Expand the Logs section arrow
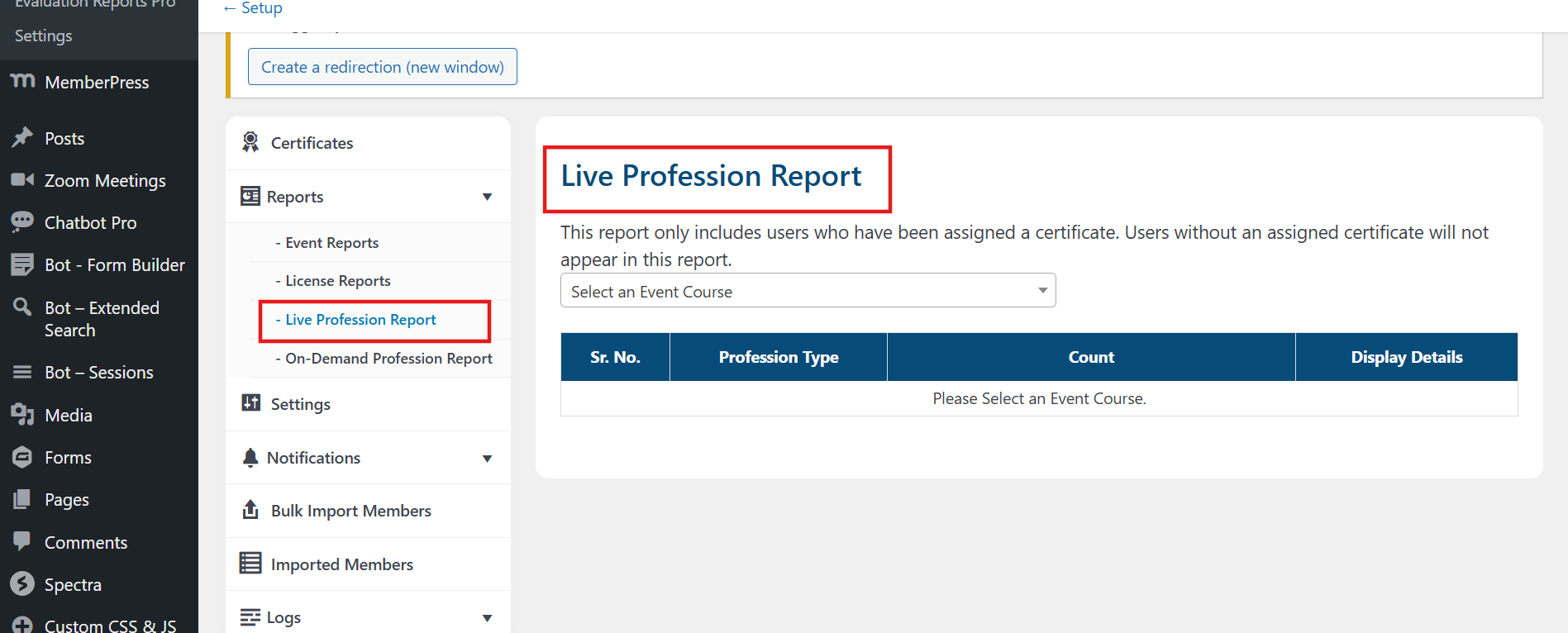 [x=487, y=618]
